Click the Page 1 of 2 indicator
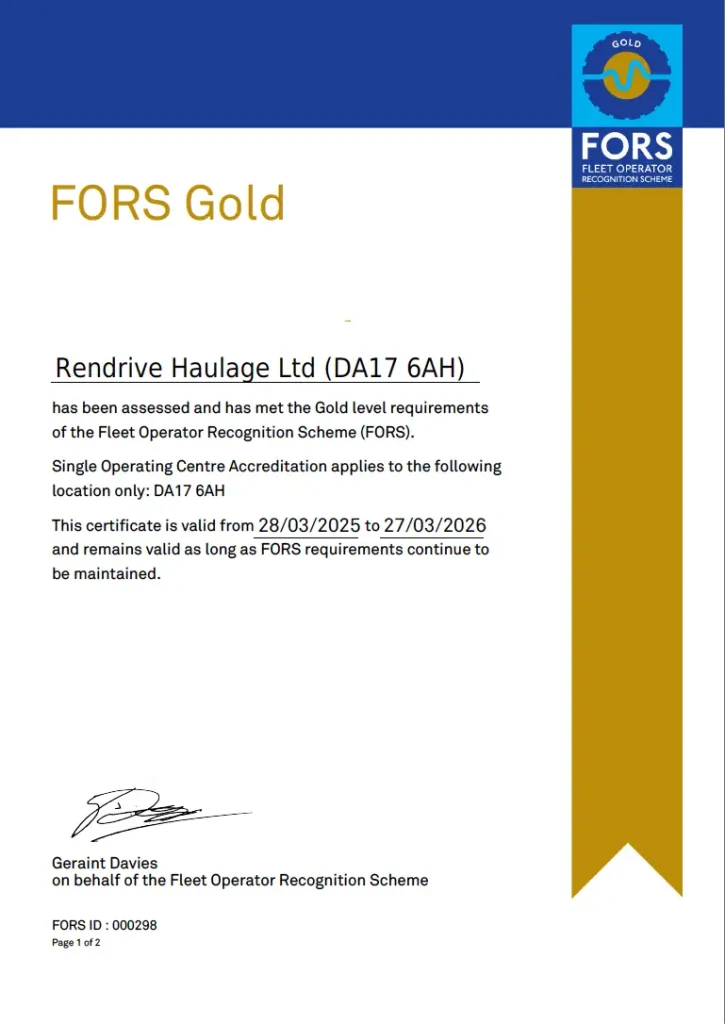This screenshot has height=1024, width=725. tap(76, 943)
